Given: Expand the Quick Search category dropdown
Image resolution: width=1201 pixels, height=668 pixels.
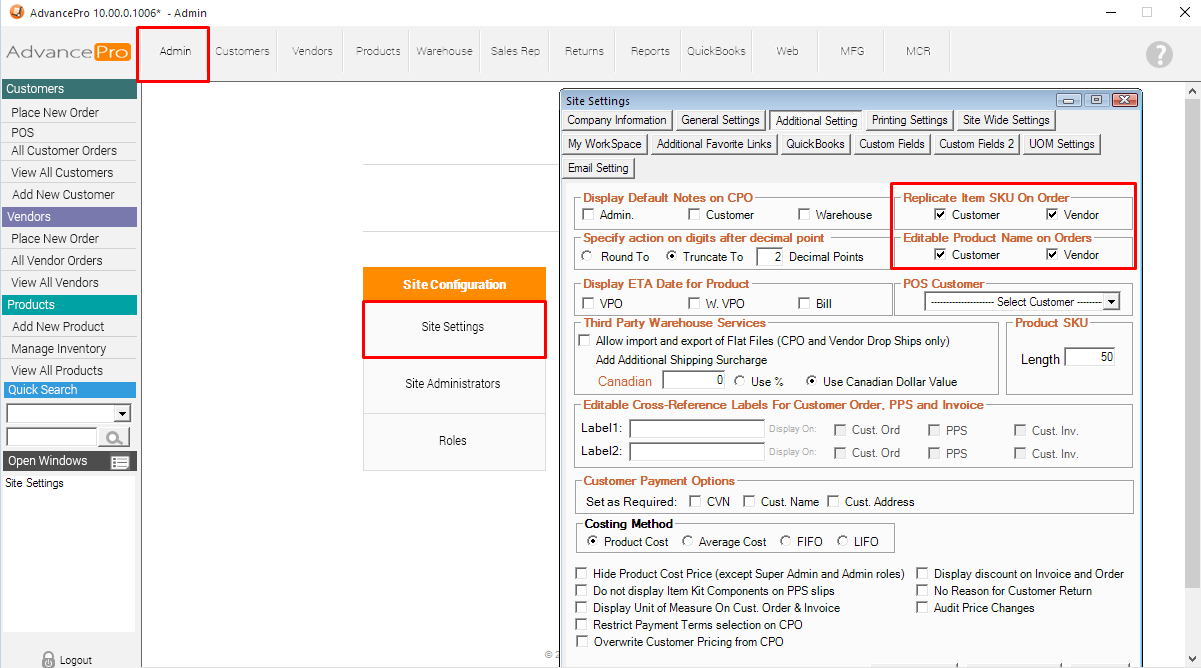Looking at the screenshot, I should [x=123, y=413].
